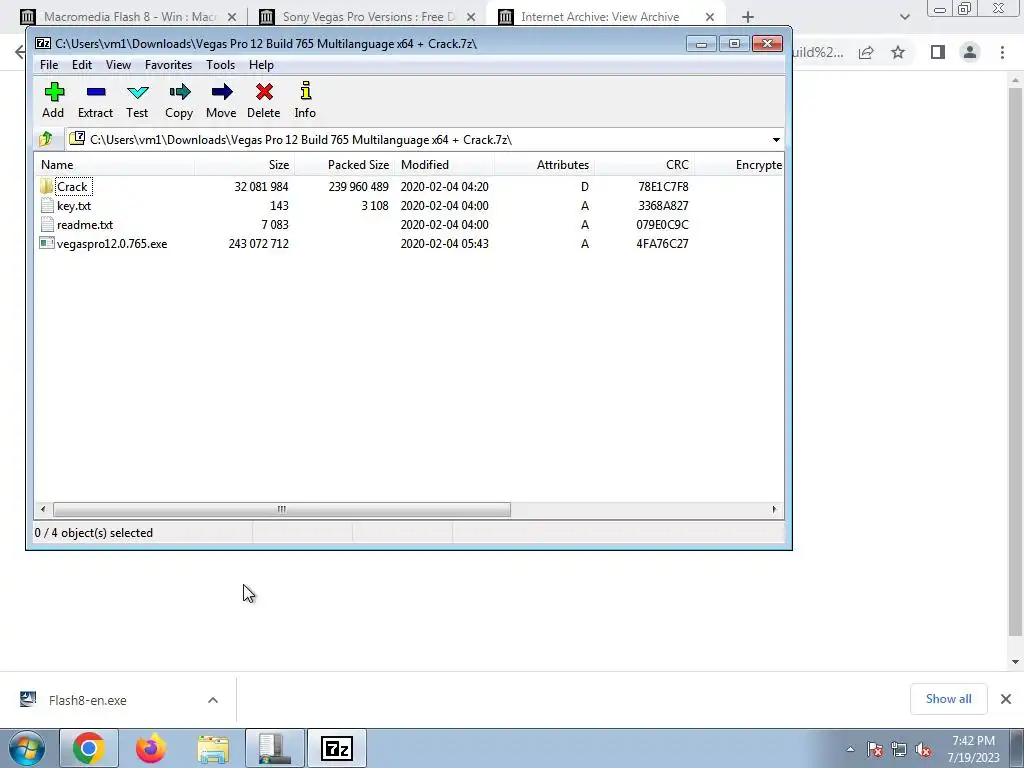Select the readme.txt file name
1024x768 pixels.
[85, 225]
